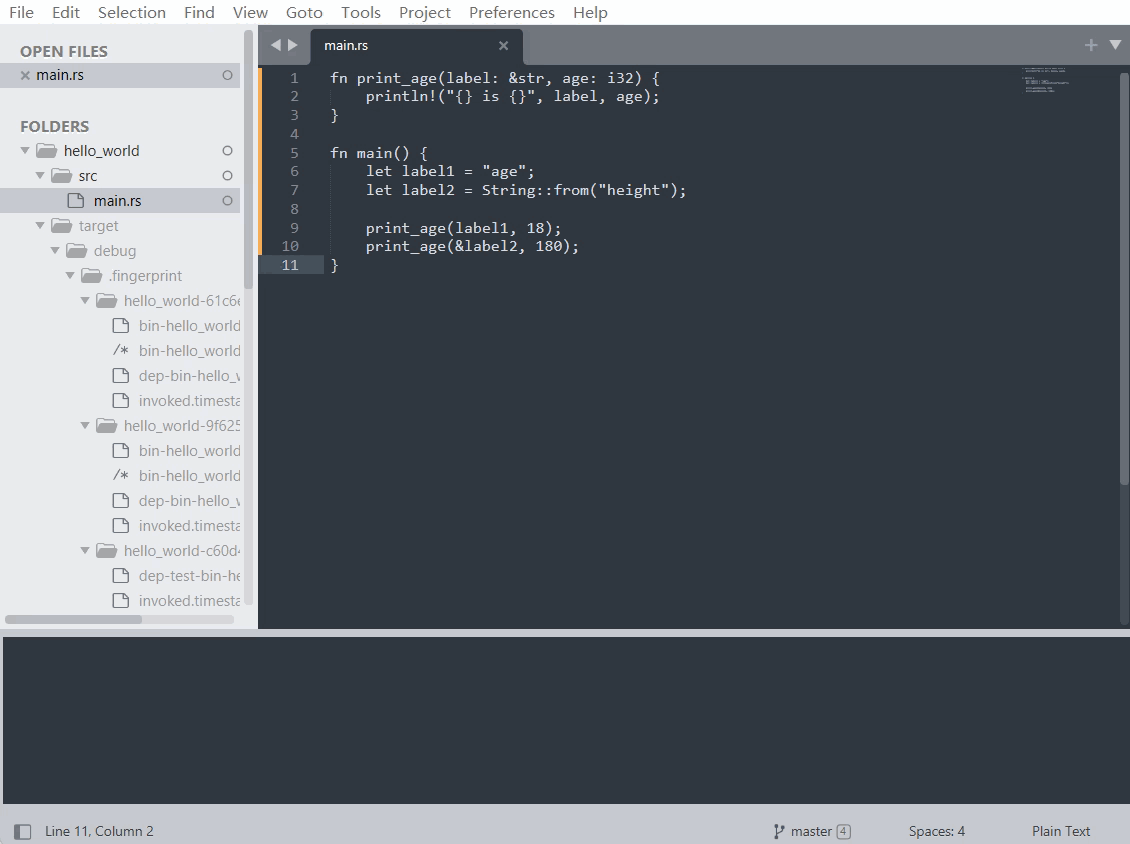Collapse the target folder
The image size is (1130, 844).
click(40, 225)
